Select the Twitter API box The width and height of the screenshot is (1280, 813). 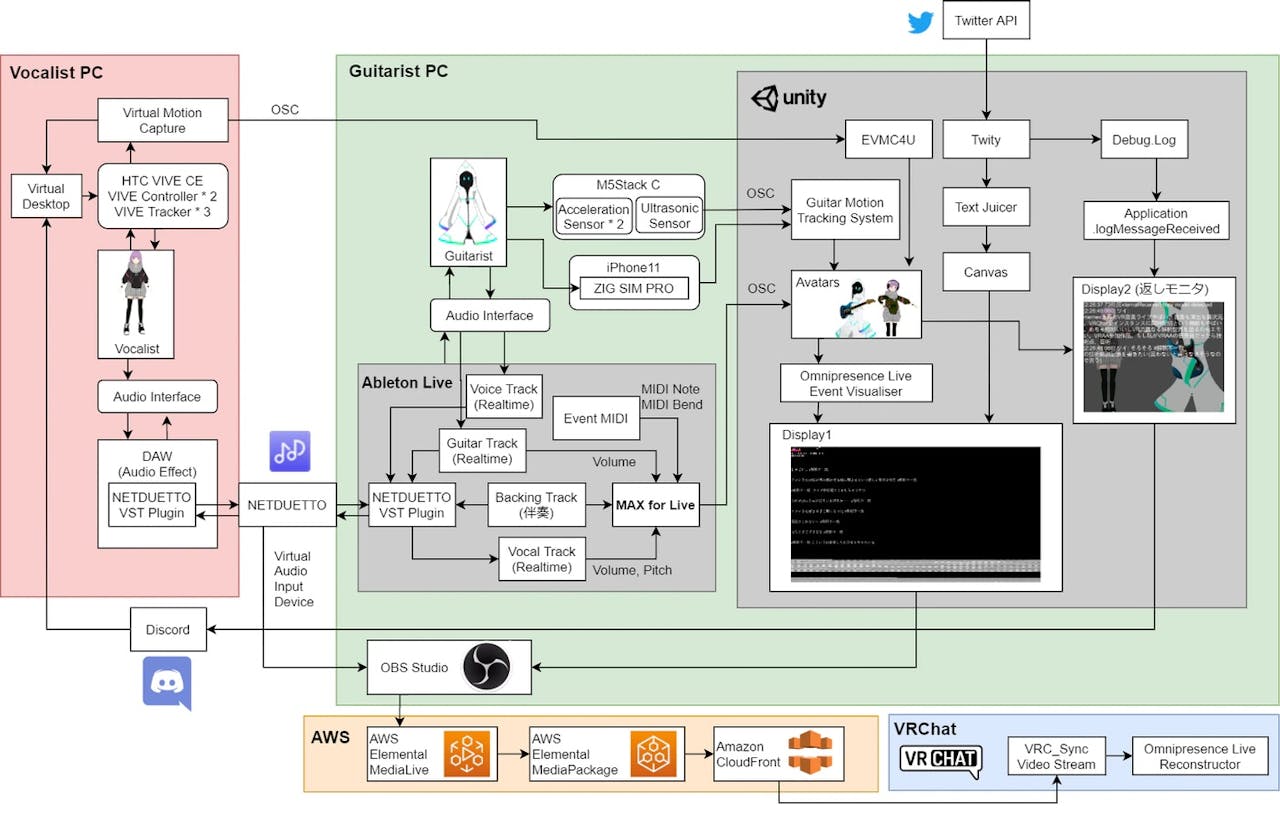pos(986,21)
